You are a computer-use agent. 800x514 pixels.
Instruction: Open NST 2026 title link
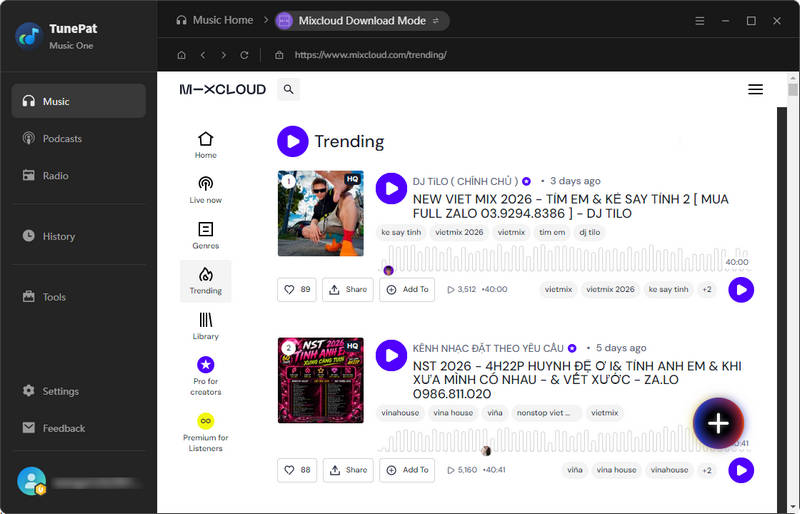click(577, 380)
